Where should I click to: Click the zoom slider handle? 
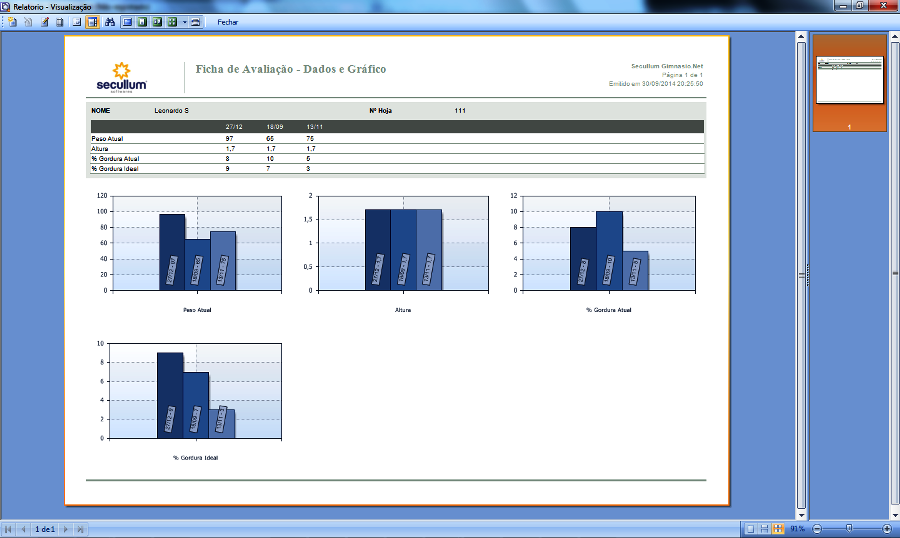click(849, 528)
